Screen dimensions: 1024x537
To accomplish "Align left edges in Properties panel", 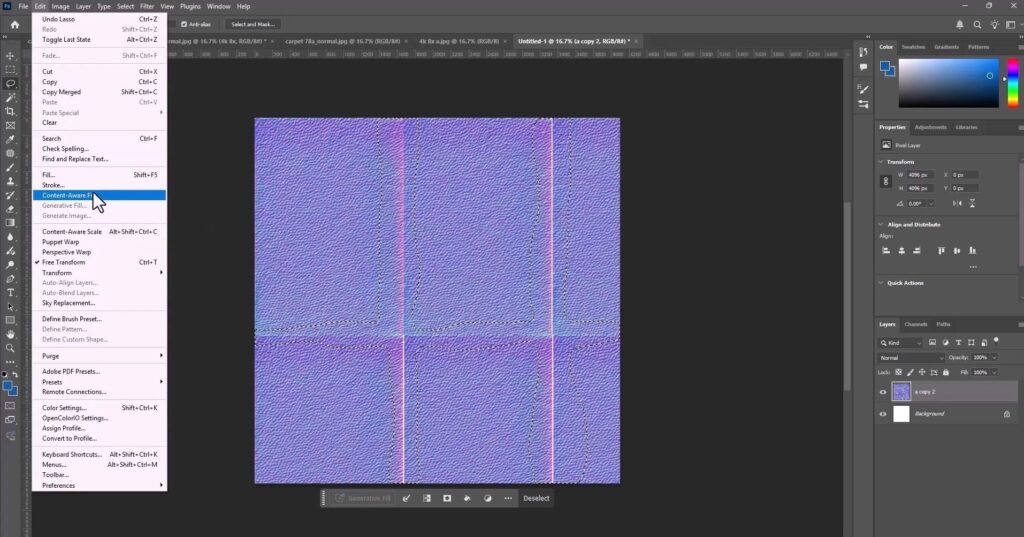I will [886, 250].
